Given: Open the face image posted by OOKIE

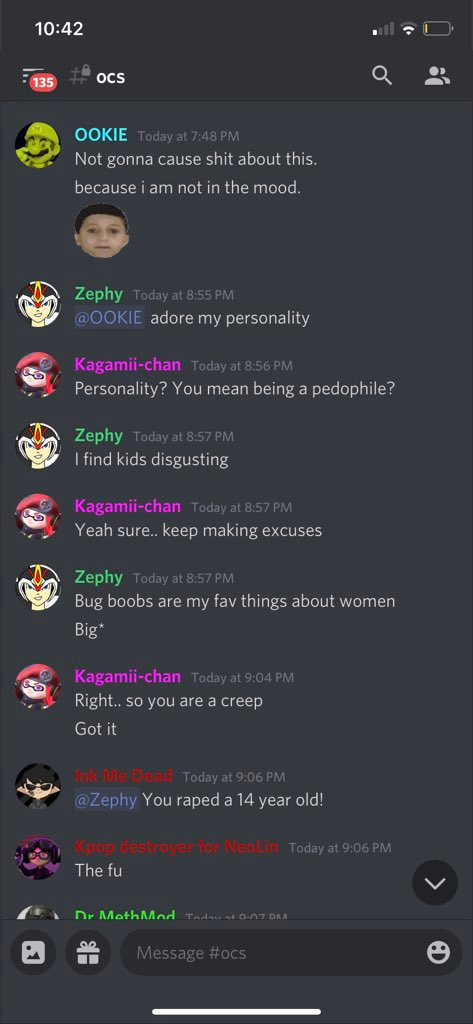Looking at the screenshot, I should click(x=101, y=231).
